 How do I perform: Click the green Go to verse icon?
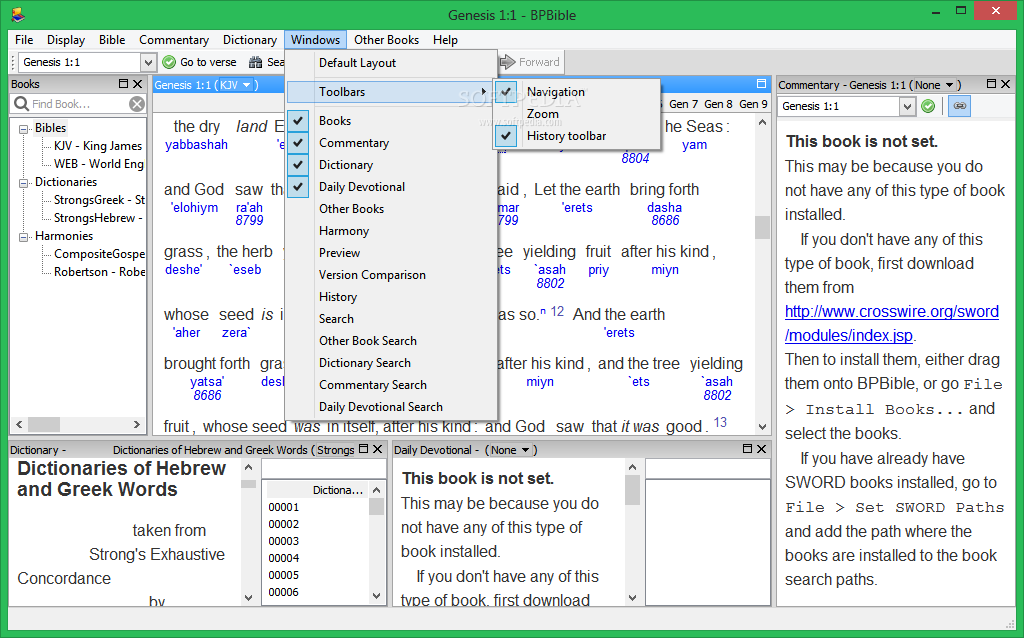point(169,62)
